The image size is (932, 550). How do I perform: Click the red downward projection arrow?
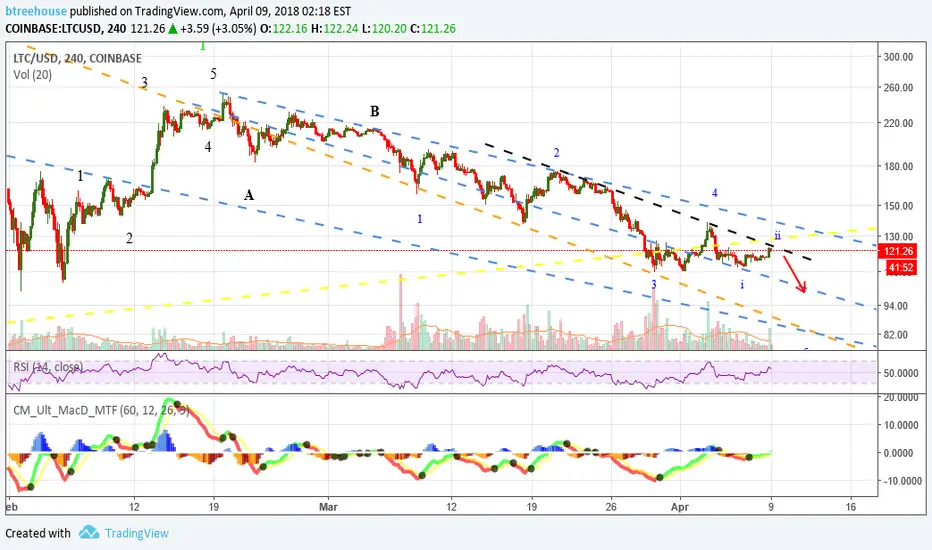pyautogui.click(x=795, y=274)
